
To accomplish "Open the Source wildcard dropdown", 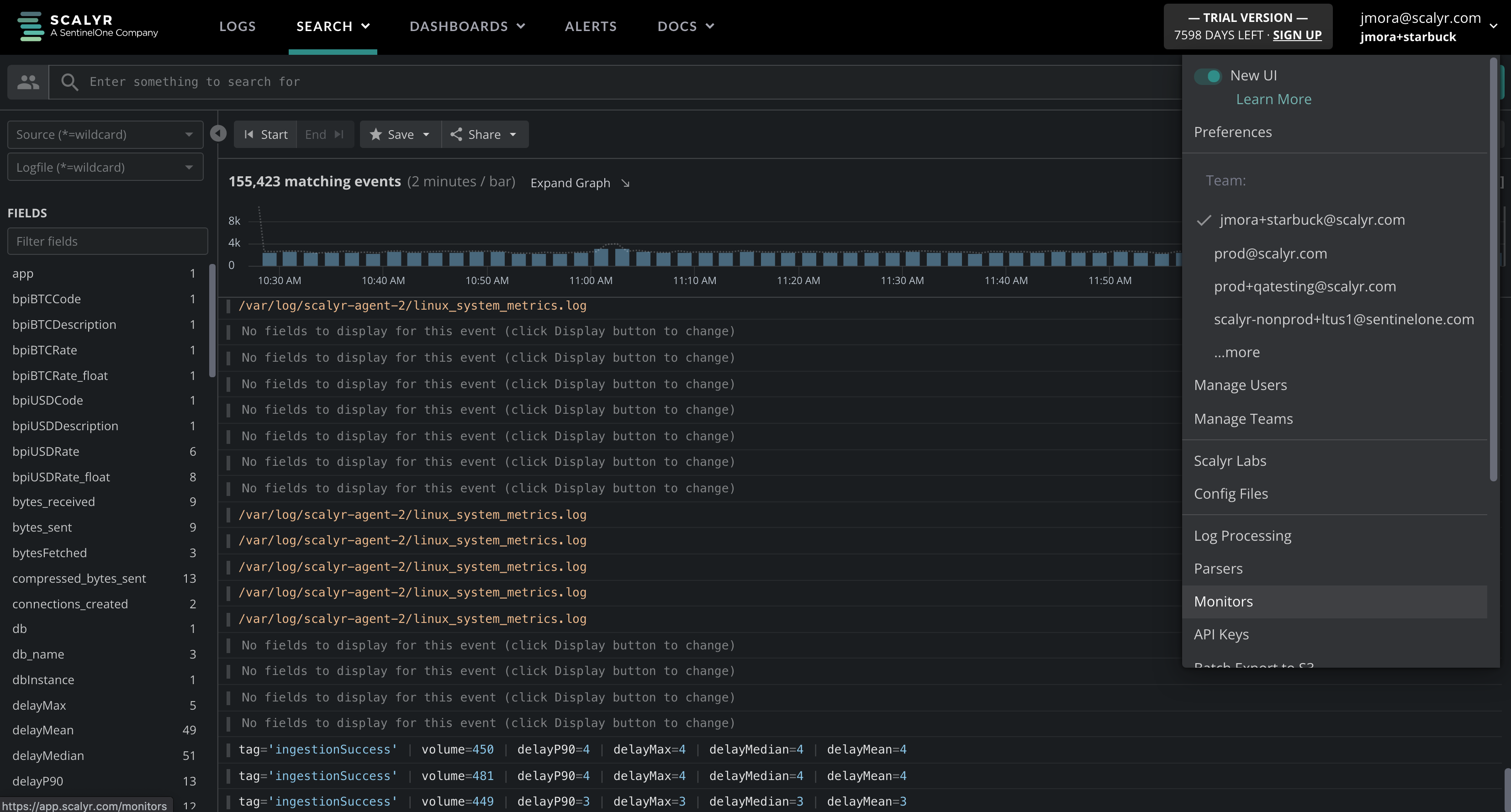I will [105, 134].
